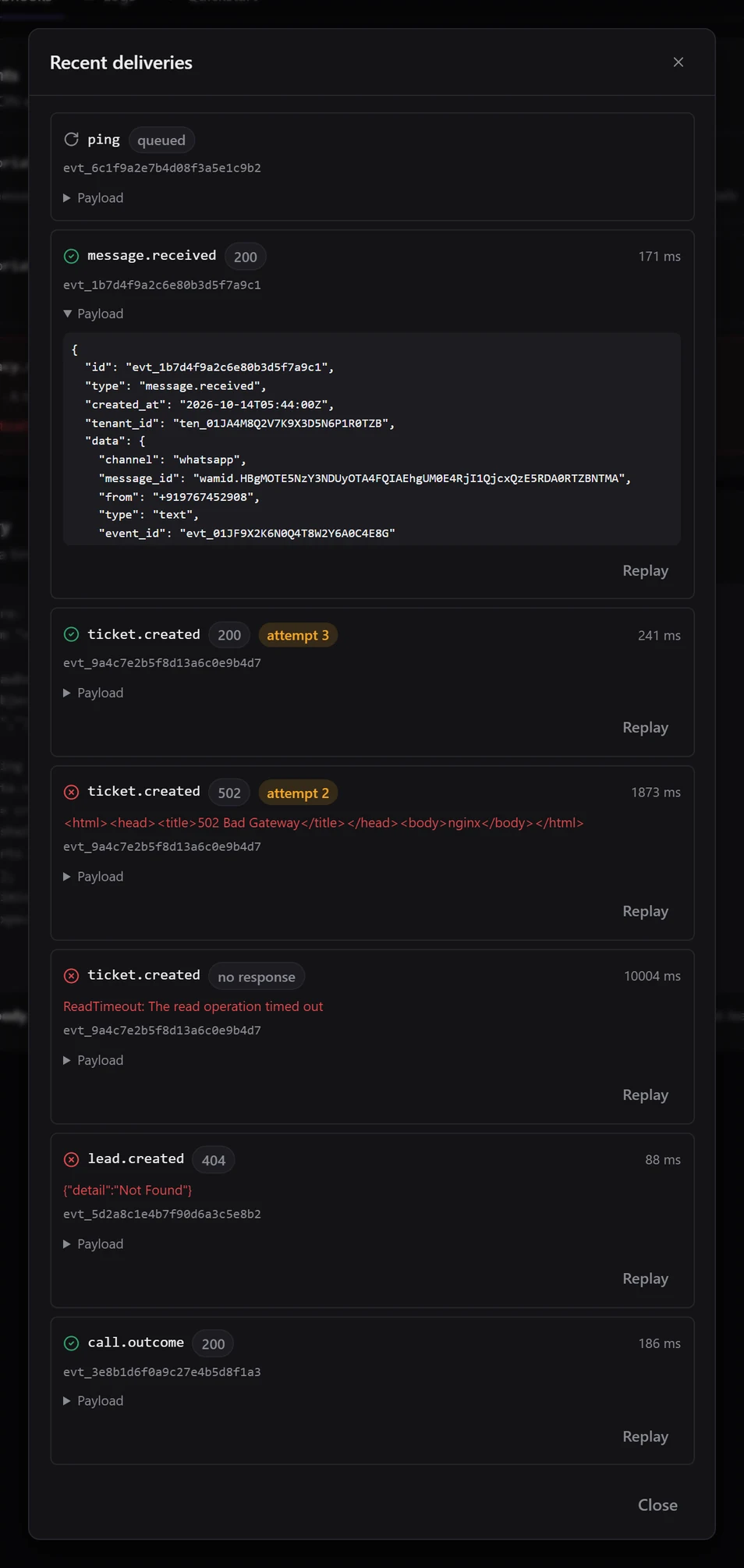The image size is (744, 1568).
Task: Click the Not Found detail error text
Action: [128, 1190]
